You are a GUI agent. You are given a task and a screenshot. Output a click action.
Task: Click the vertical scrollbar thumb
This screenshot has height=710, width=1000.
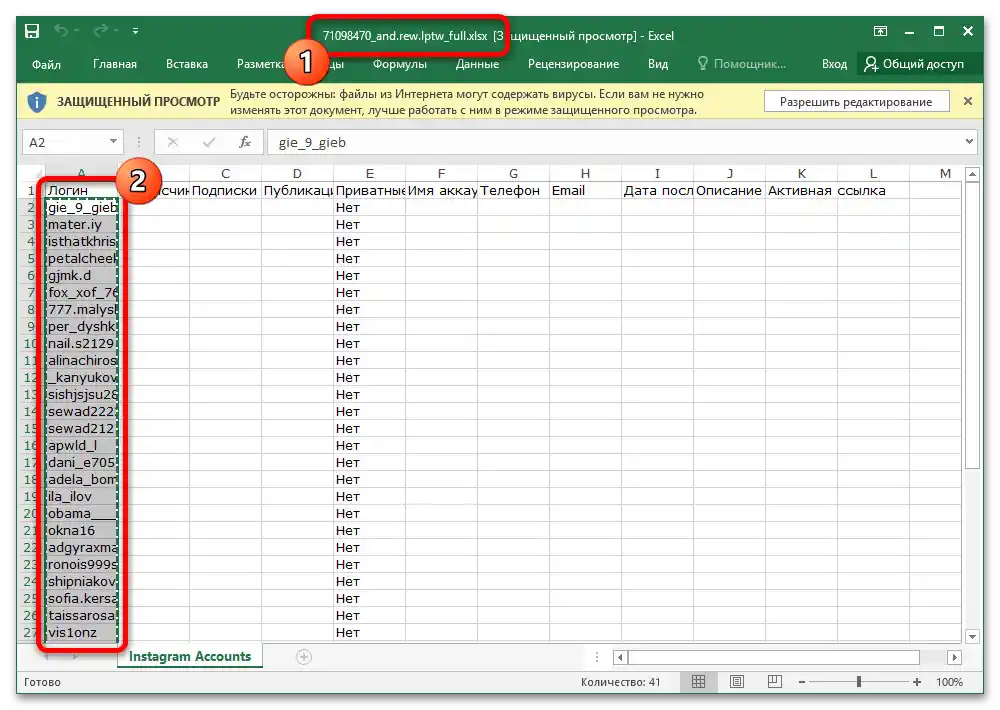(x=972, y=325)
